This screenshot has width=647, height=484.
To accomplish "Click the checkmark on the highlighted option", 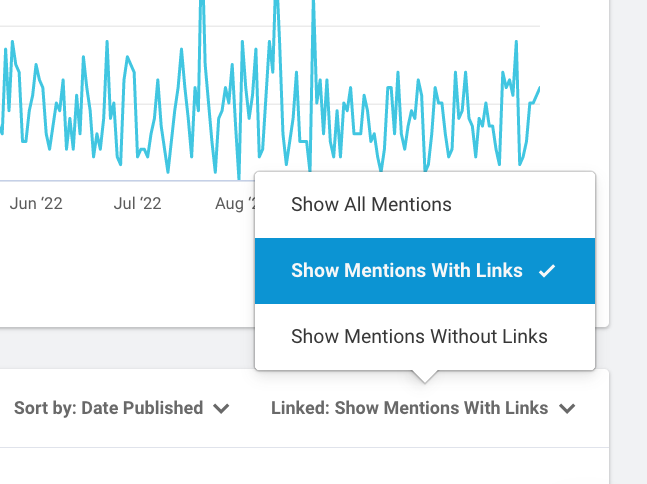I will tap(546, 271).
